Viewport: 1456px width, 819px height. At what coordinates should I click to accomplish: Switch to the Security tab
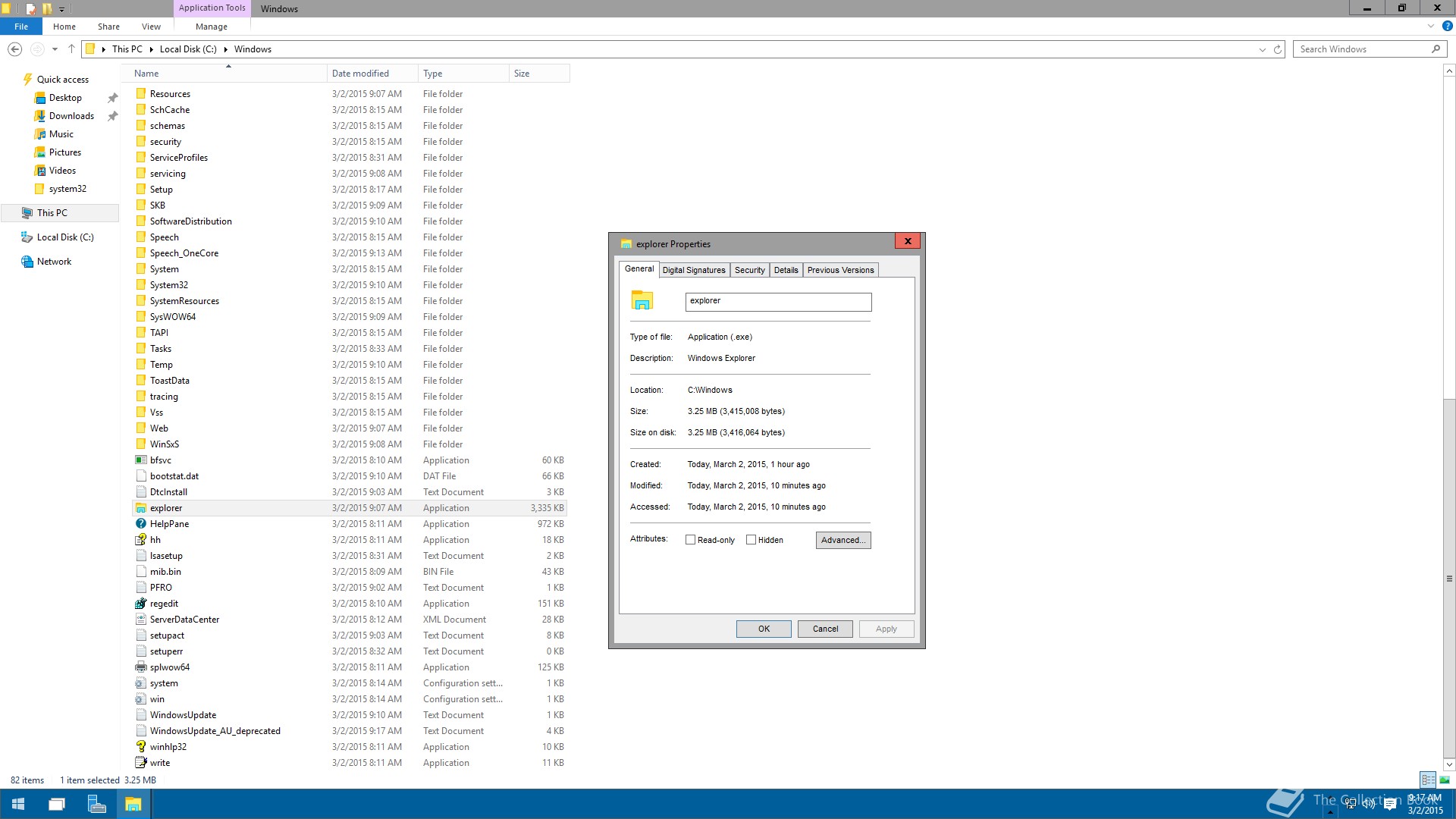click(x=750, y=270)
